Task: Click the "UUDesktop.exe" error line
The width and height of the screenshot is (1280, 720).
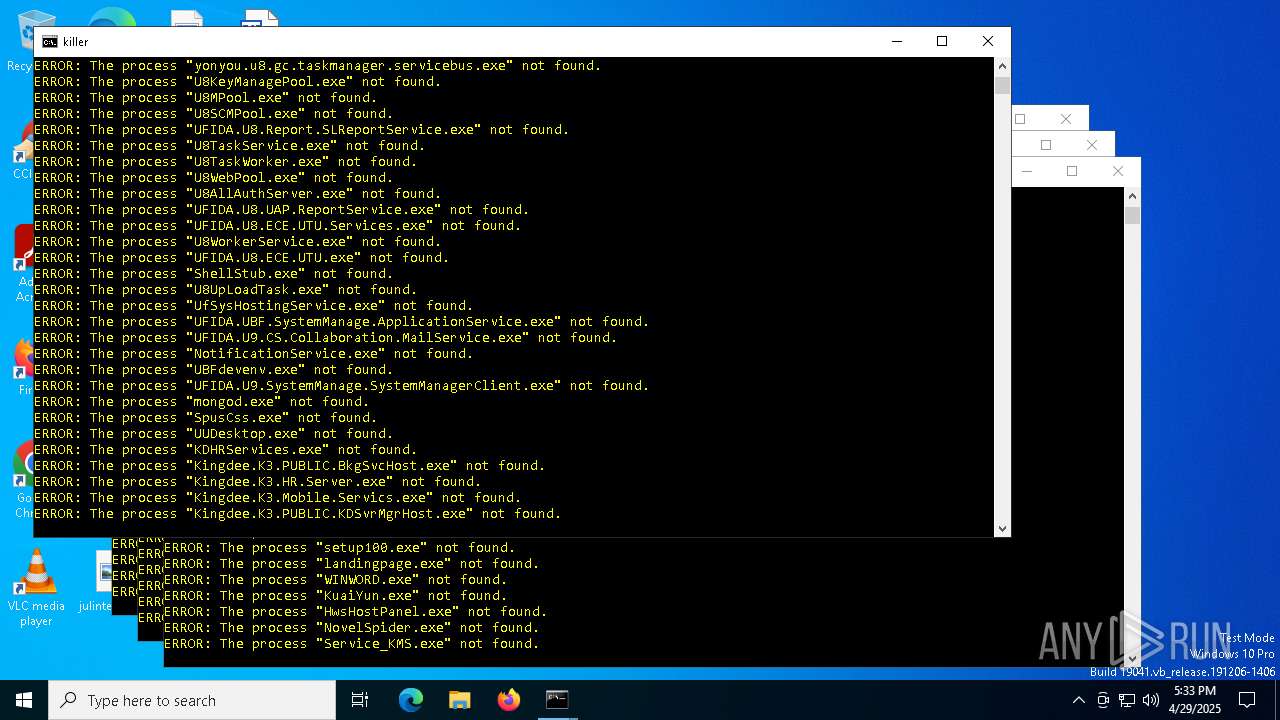Action: click(x=213, y=434)
